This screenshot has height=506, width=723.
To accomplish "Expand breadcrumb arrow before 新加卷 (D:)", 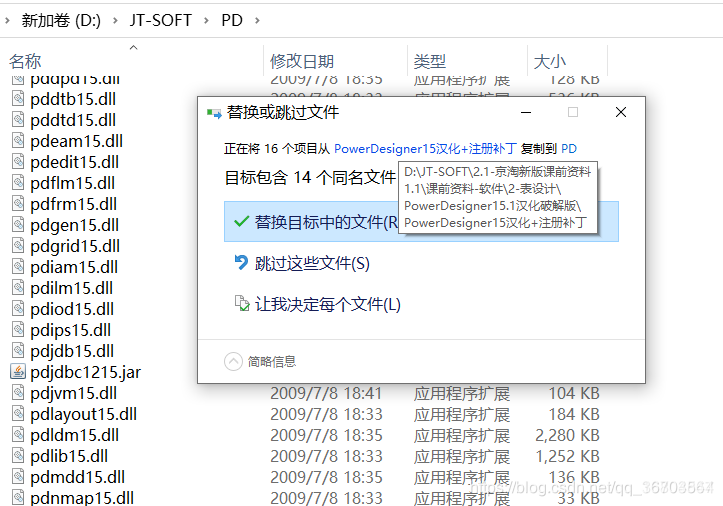I will tap(7, 20).
